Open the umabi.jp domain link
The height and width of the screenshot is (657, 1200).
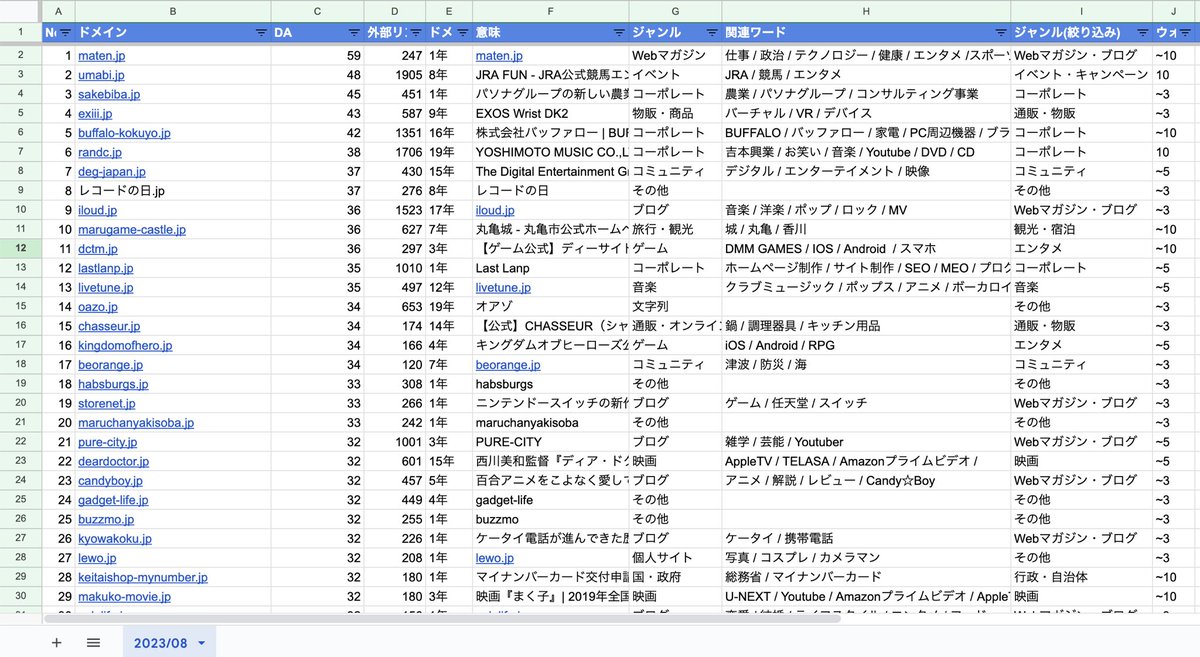point(101,75)
